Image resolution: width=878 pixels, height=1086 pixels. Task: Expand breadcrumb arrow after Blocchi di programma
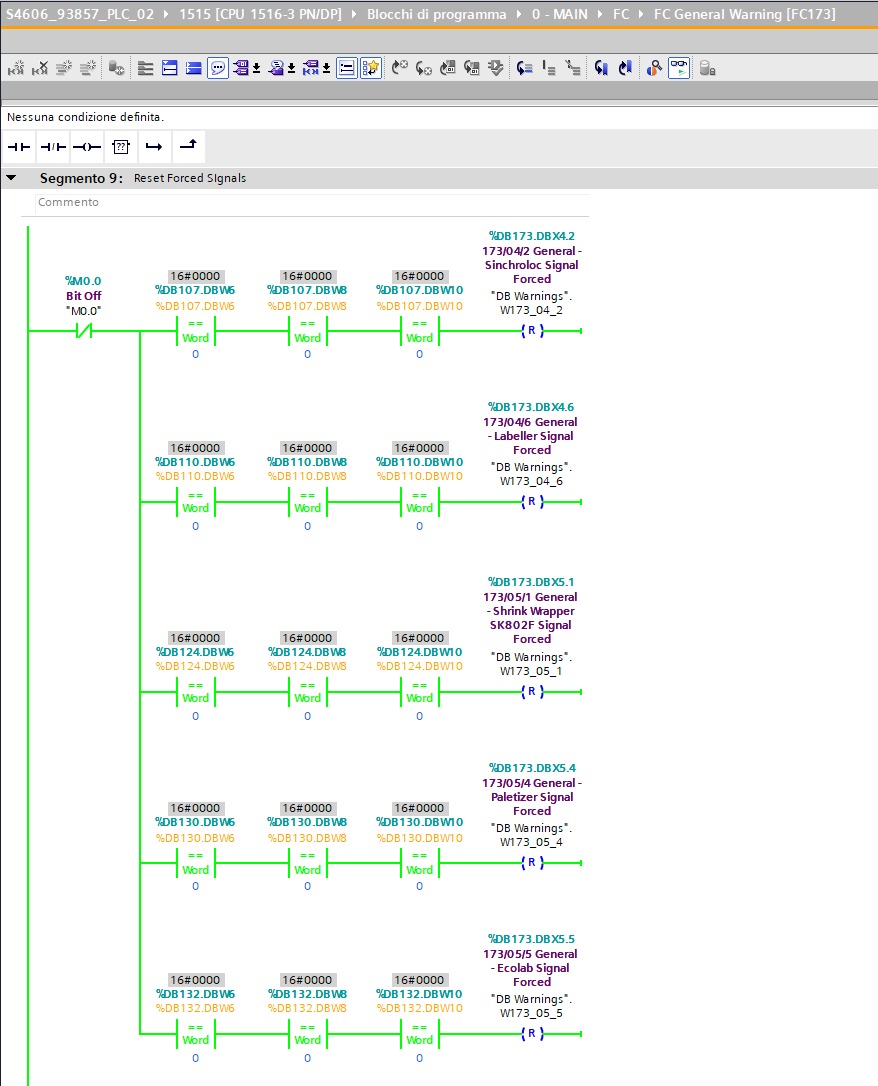point(519,14)
